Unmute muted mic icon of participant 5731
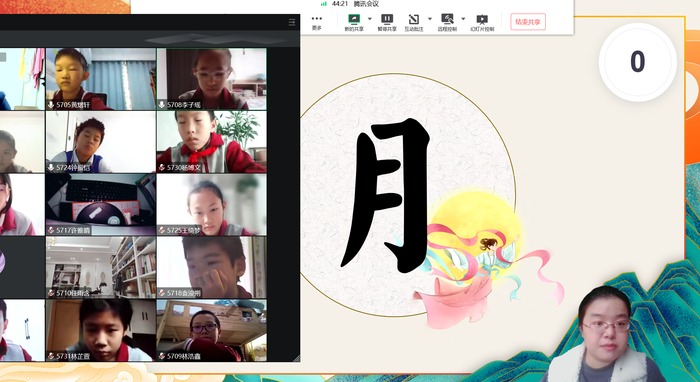Screen dimensions: 700x382 click(51, 356)
